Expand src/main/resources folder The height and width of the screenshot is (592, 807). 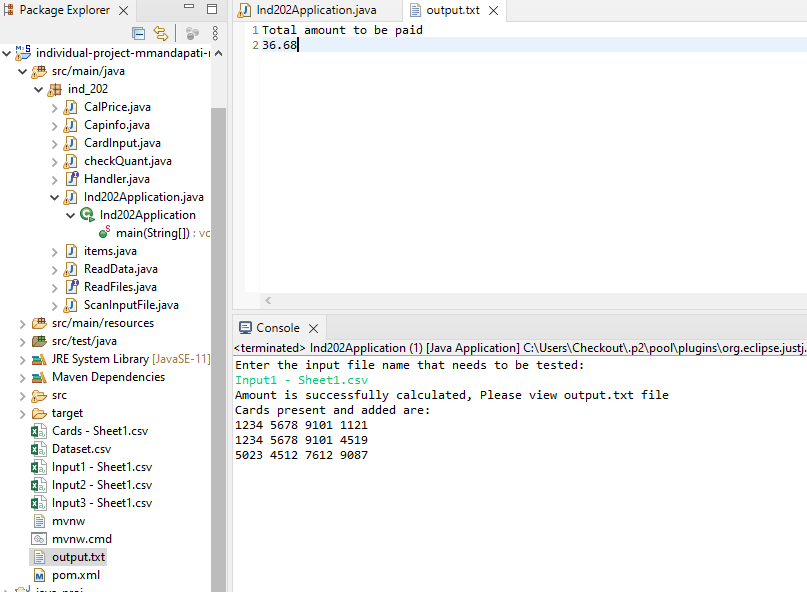[22, 324]
